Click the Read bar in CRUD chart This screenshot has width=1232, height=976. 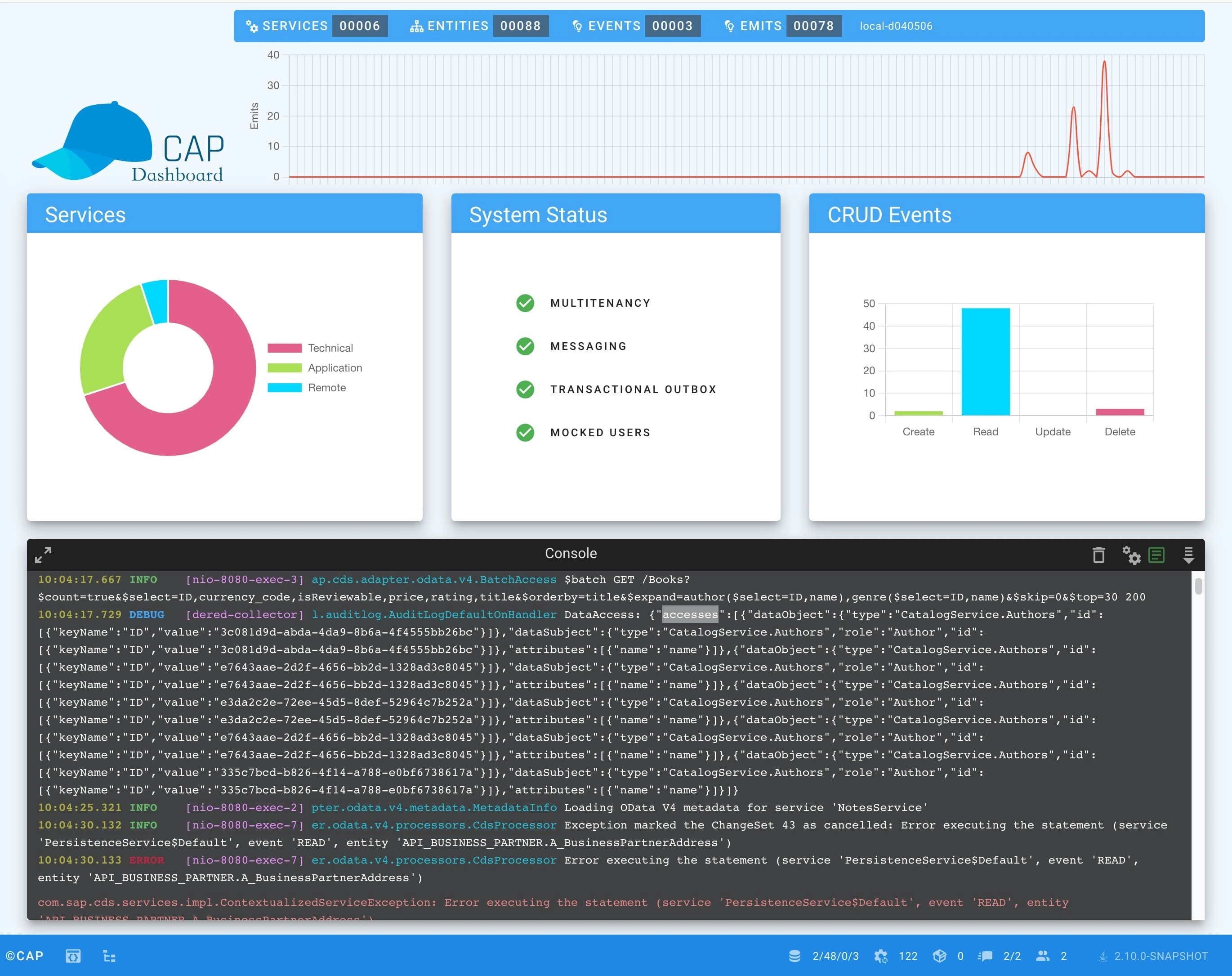click(985, 361)
